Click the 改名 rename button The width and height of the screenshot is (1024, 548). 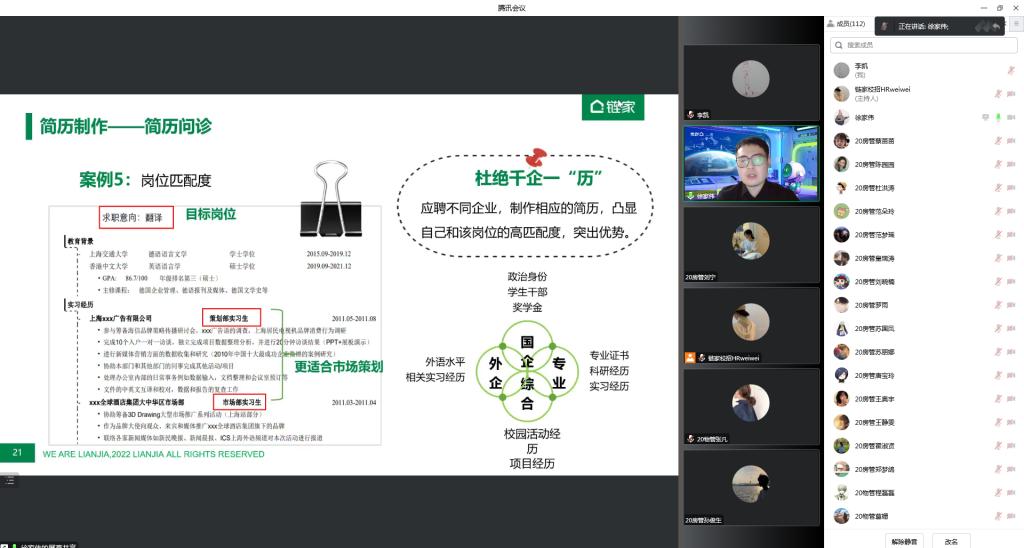951,541
